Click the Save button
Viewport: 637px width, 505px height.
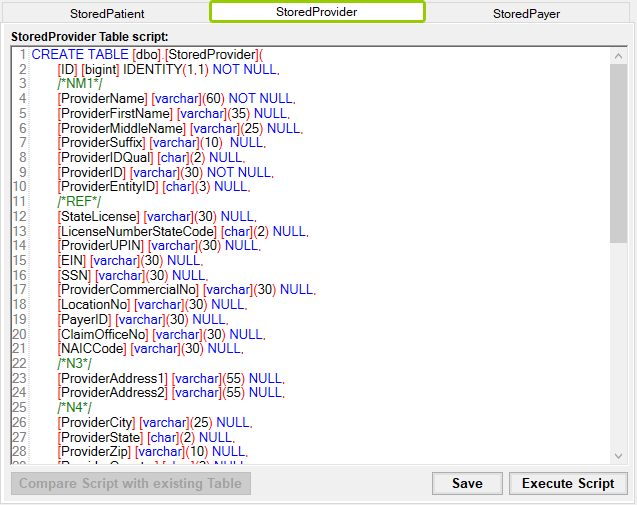click(x=467, y=483)
